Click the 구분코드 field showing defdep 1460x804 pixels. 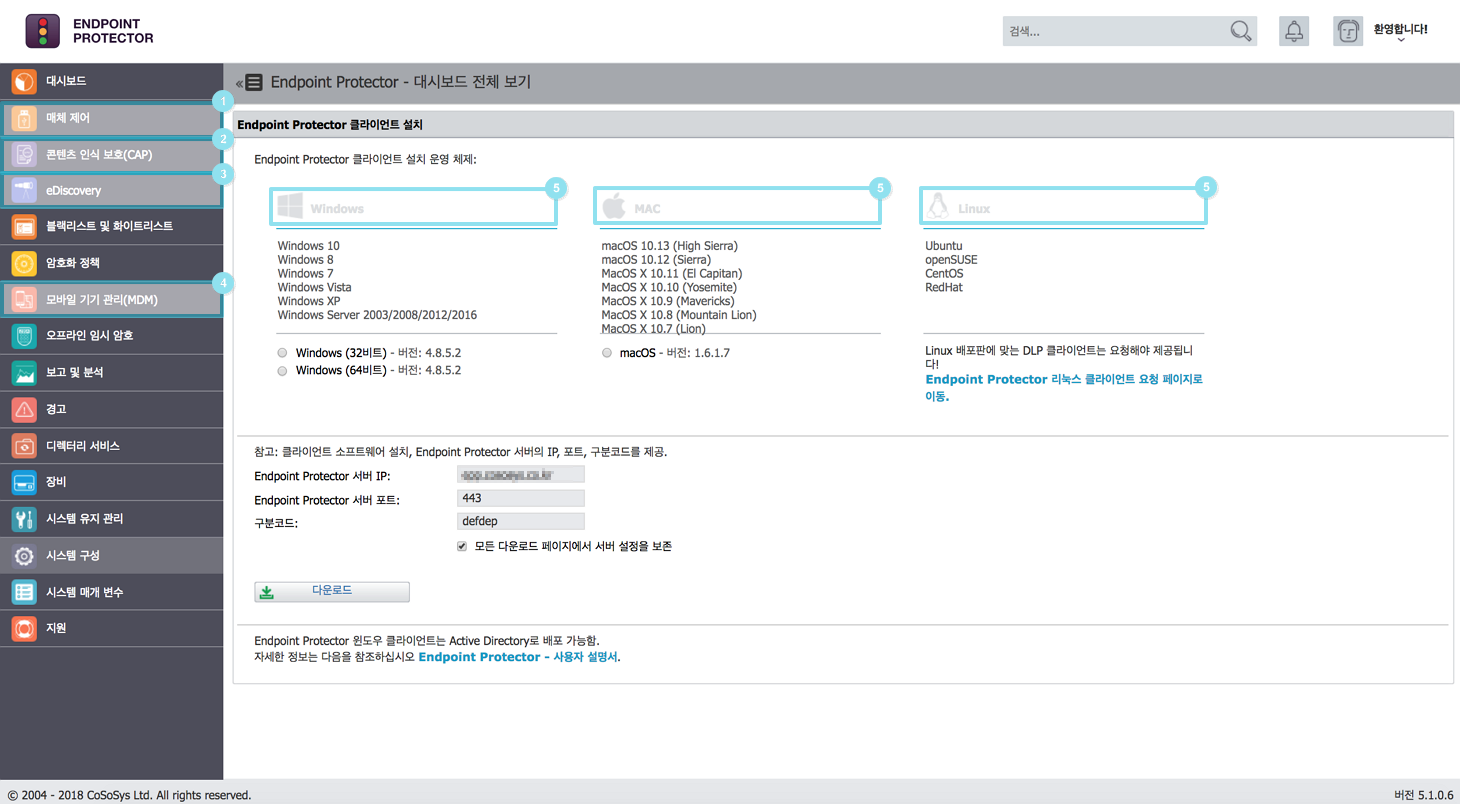click(x=520, y=521)
